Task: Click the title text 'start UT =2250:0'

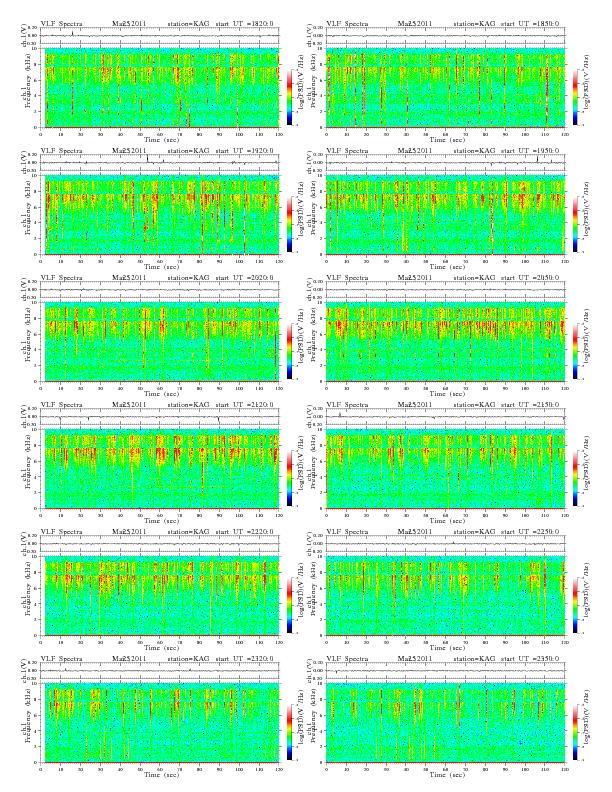Action: (x=530, y=532)
